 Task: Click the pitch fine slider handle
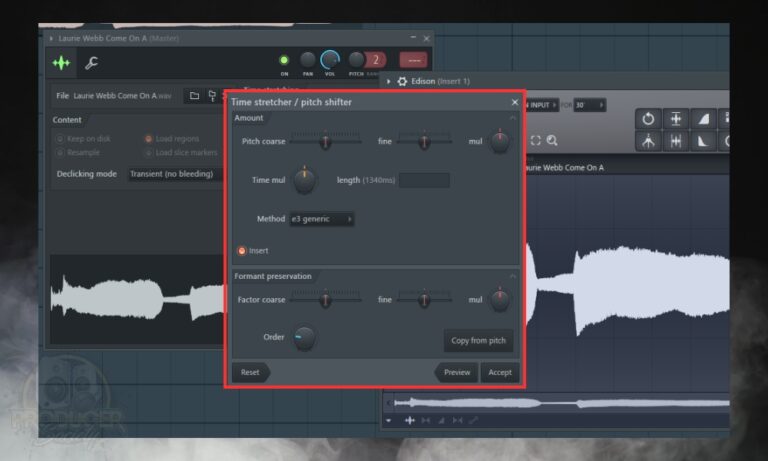(x=424, y=142)
